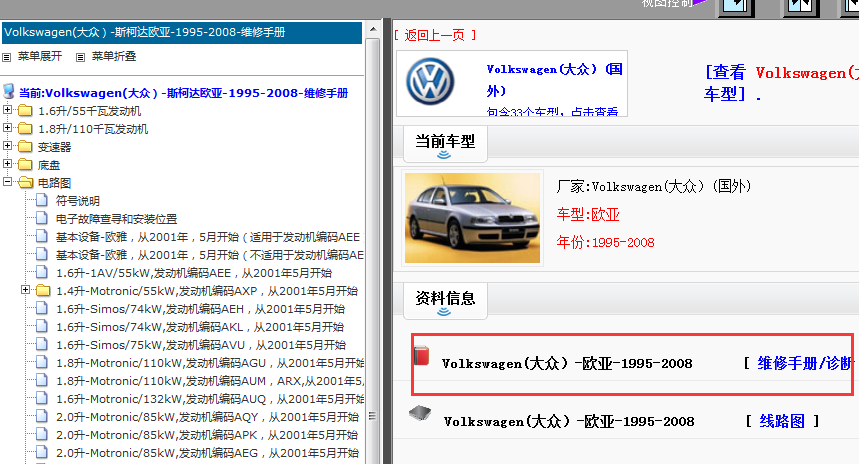Open 1.6升-Simos/74kW 发动机编码AEH entry

[200, 309]
